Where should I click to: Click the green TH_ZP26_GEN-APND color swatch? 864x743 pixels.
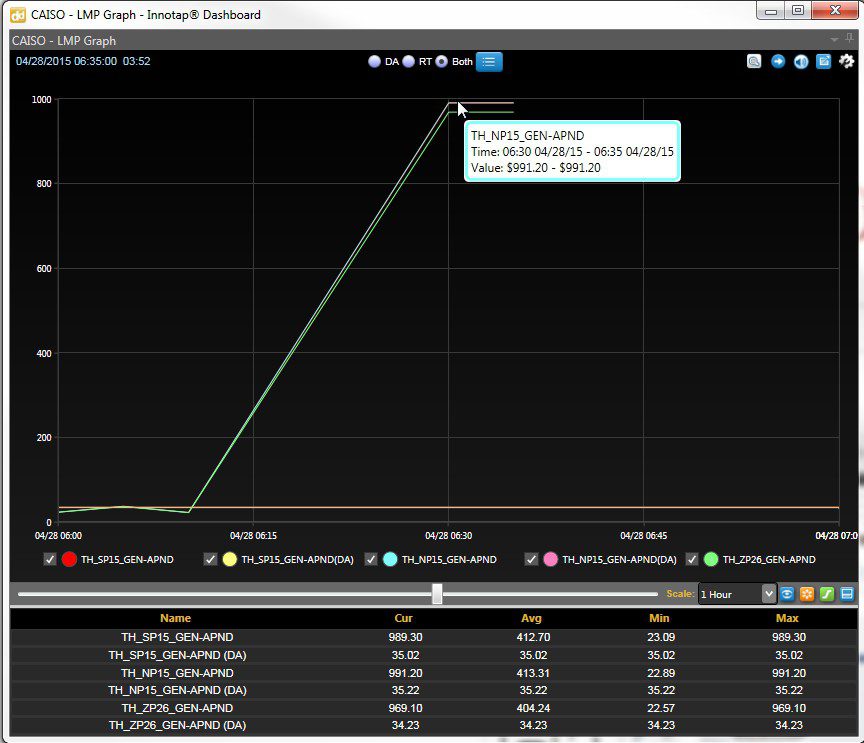pyautogui.click(x=711, y=559)
